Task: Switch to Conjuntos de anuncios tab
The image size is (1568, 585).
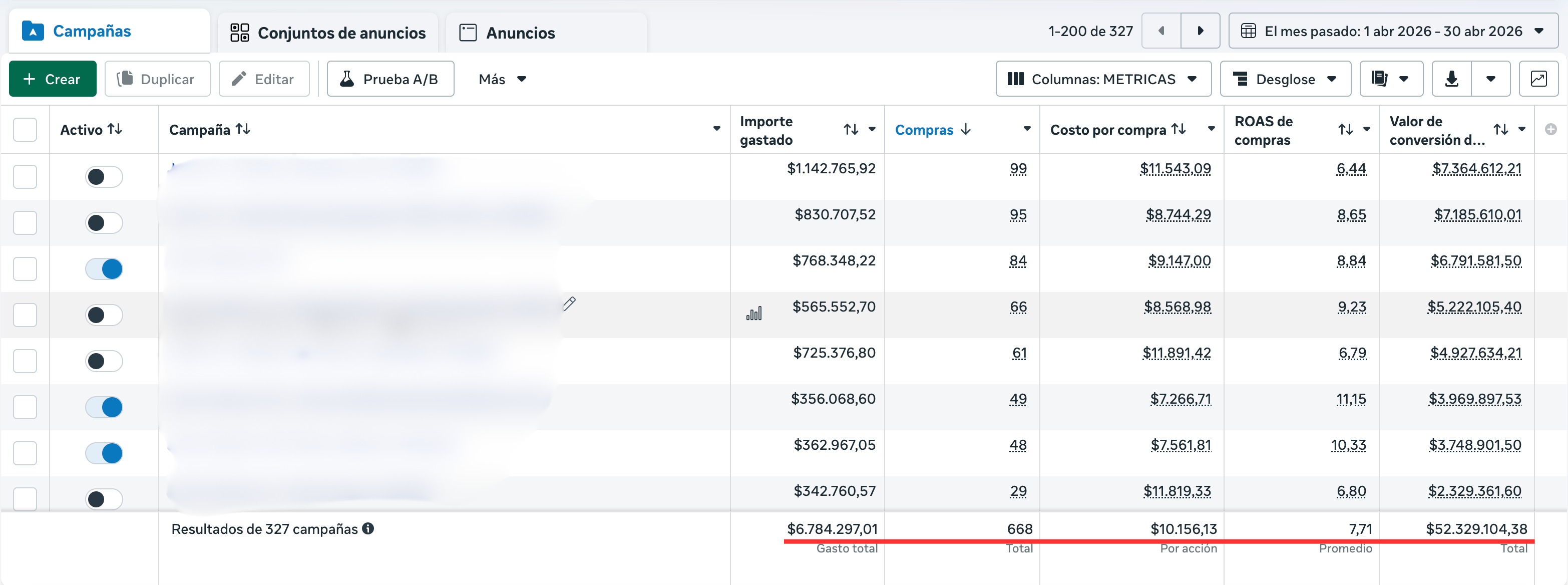Action: point(327,33)
